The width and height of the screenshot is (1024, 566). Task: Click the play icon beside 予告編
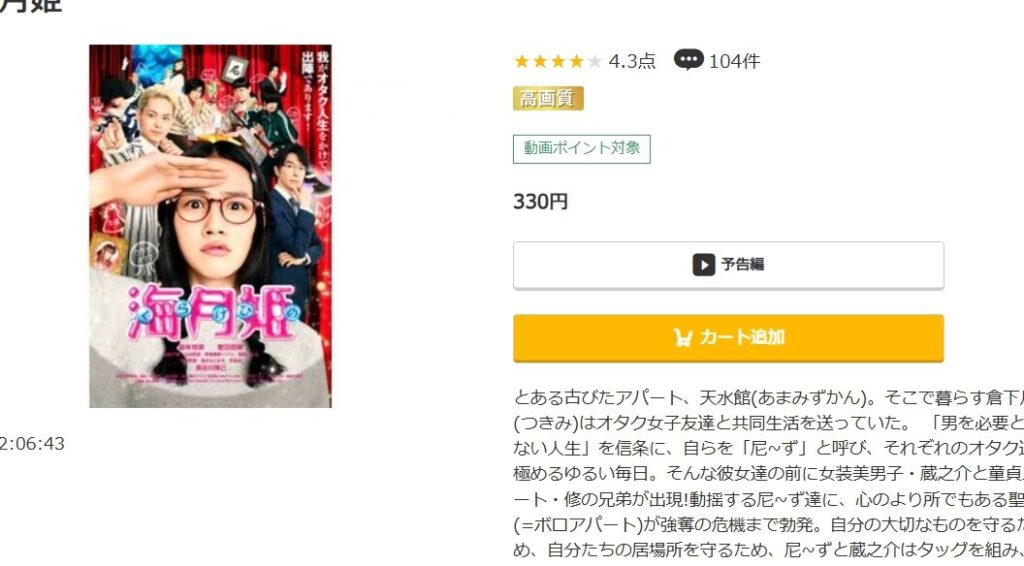703,265
